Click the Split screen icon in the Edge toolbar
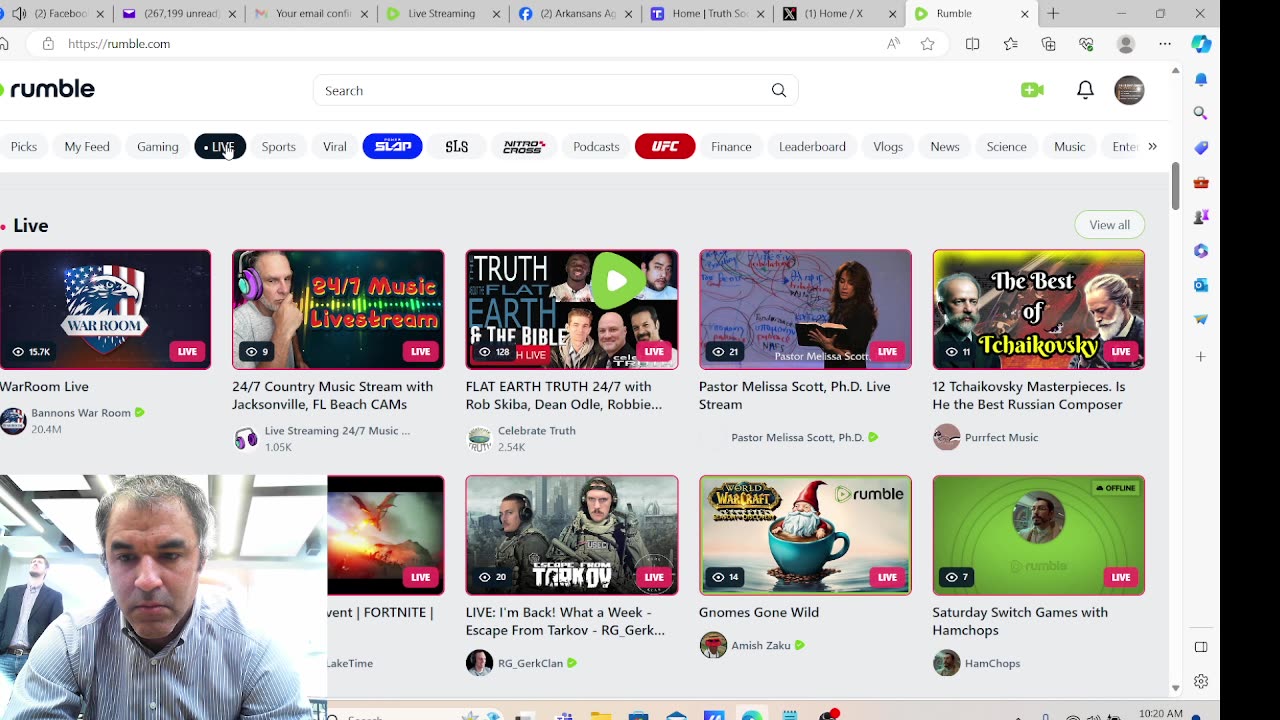The height and width of the screenshot is (720, 1280). pos(973,44)
